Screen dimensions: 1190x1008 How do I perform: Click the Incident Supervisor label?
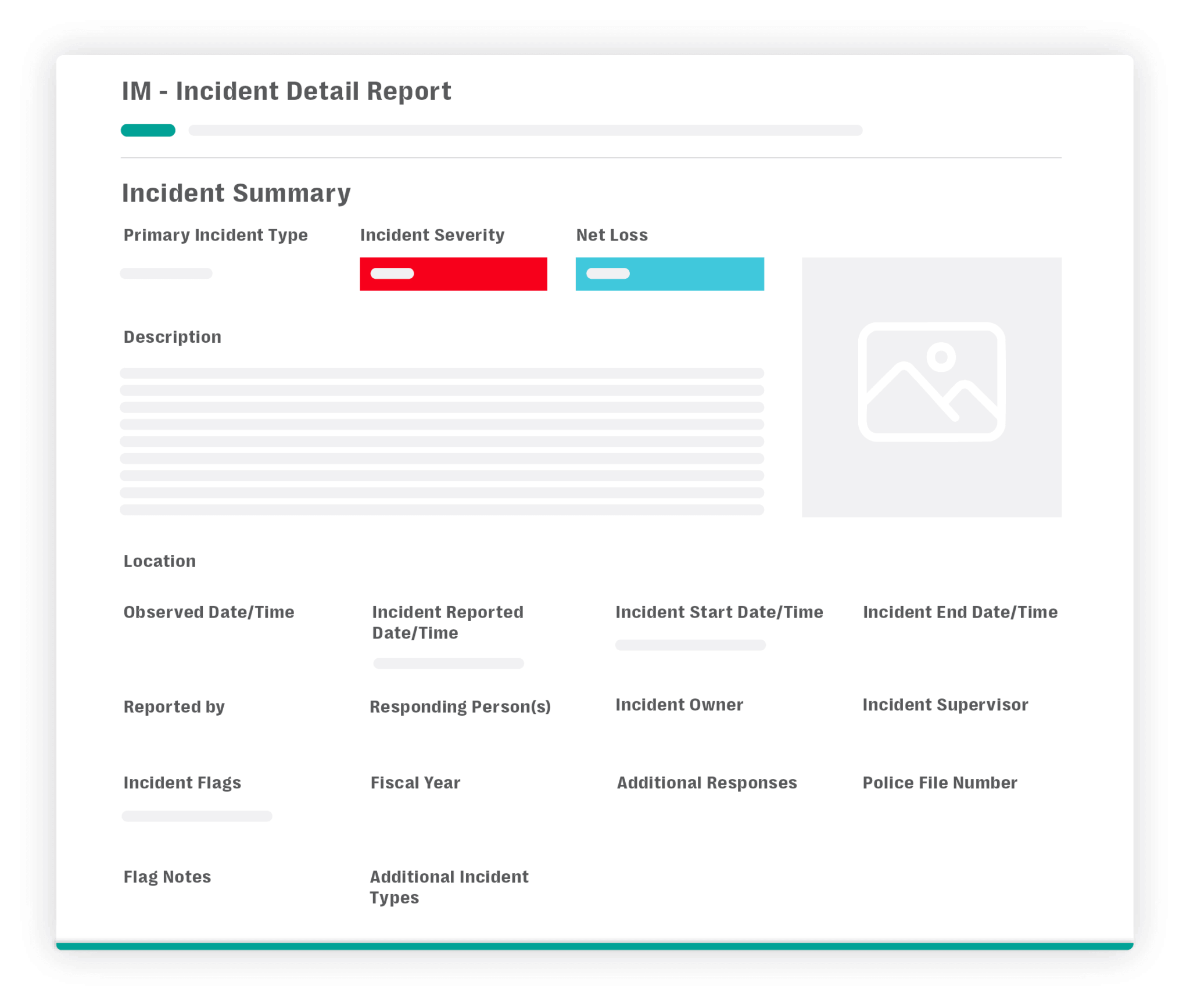click(x=945, y=705)
